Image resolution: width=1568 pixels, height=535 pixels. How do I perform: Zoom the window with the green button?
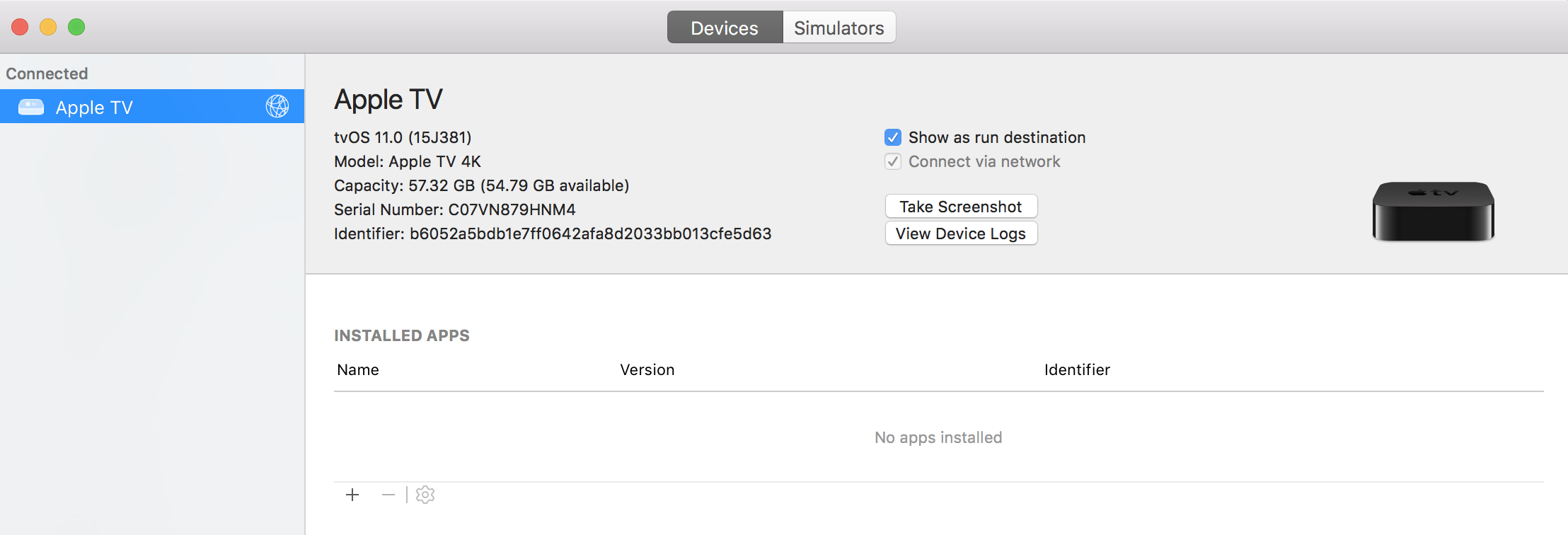[x=76, y=27]
